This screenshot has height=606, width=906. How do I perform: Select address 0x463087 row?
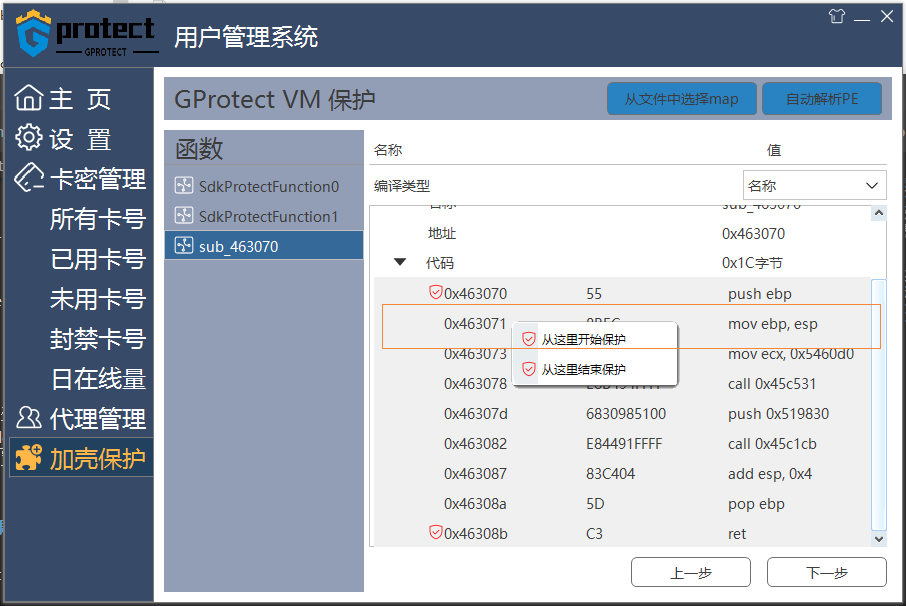(622, 474)
